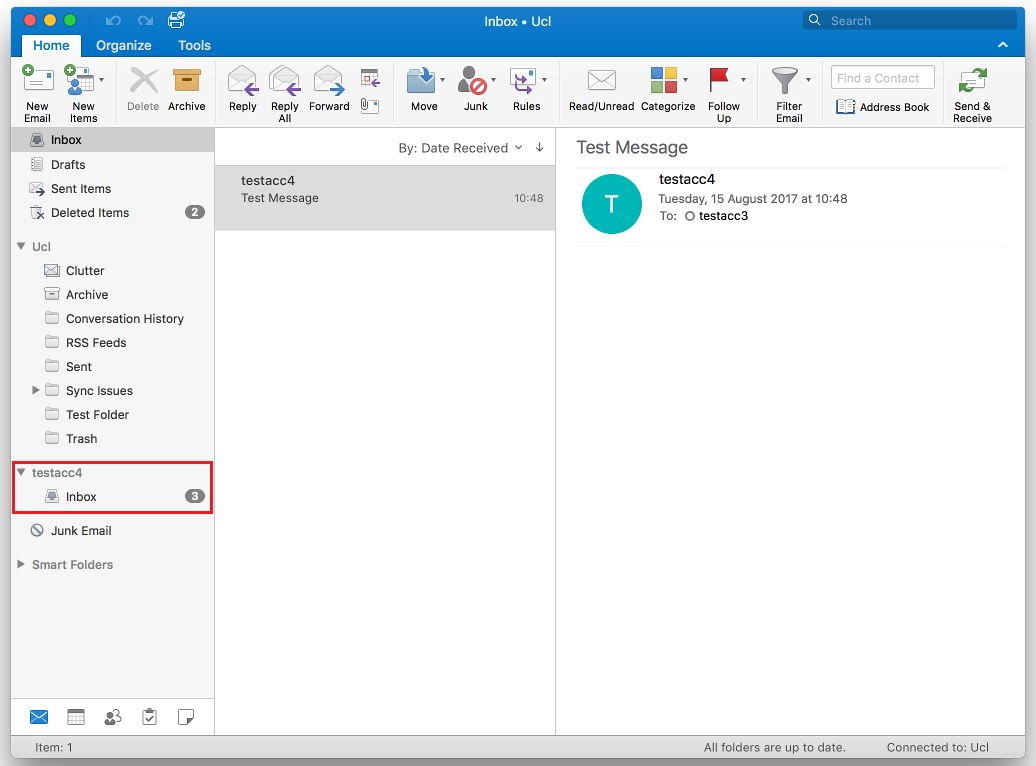The width and height of the screenshot is (1036, 766).
Task: Click the Delete toolbar icon
Action: [143, 81]
